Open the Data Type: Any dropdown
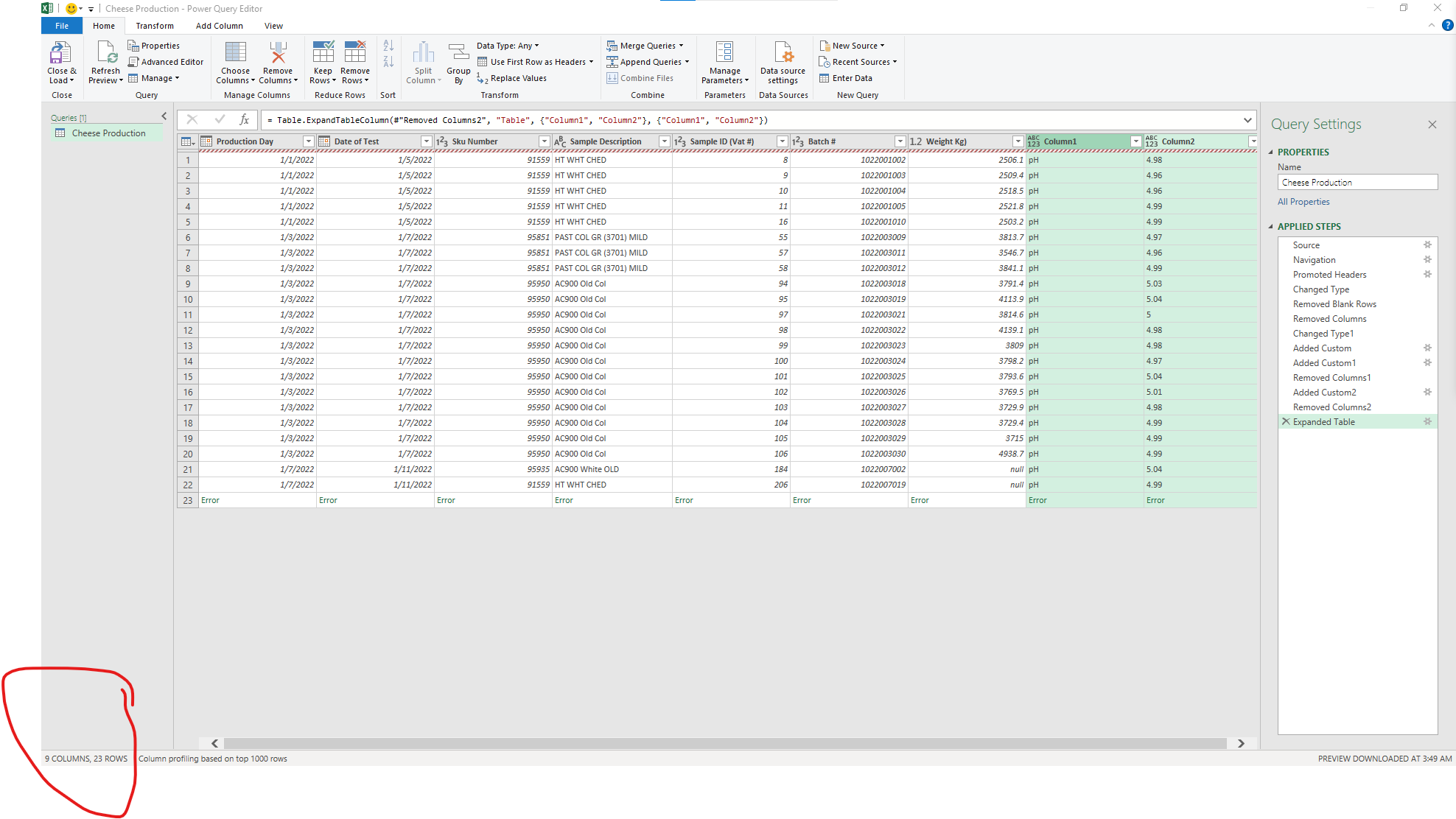This screenshot has height=819, width=1456. (x=508, y=45)
